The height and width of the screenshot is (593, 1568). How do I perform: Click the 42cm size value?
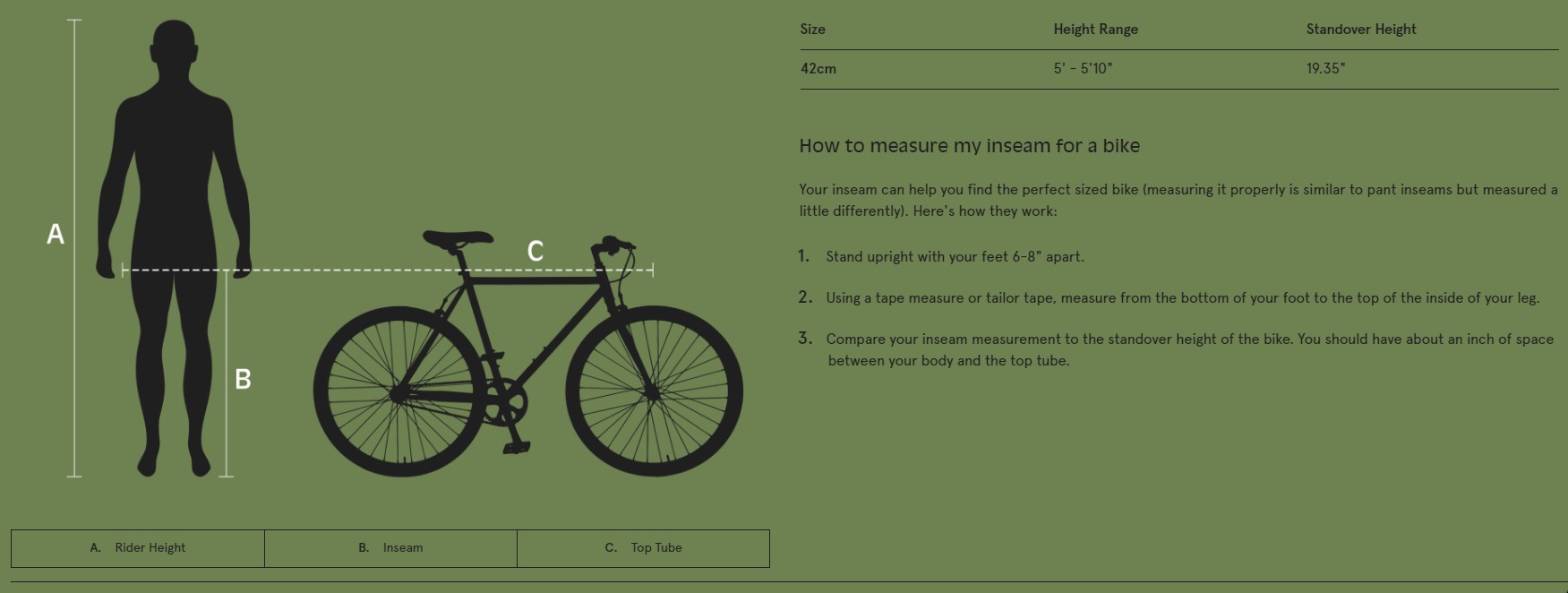tap(818, 69)
